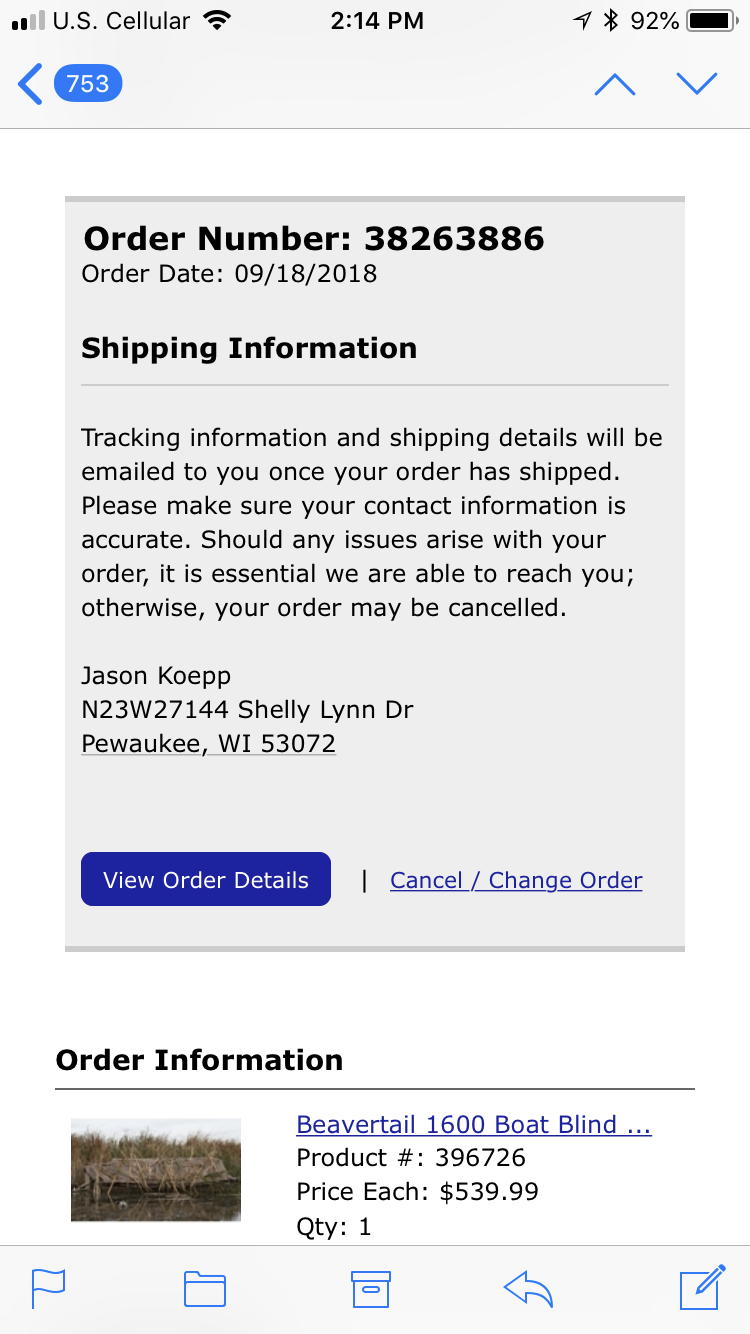This screenshot has height=1334, width=750.
Task: Tap the order number 38263886
Action: point(454,238)
